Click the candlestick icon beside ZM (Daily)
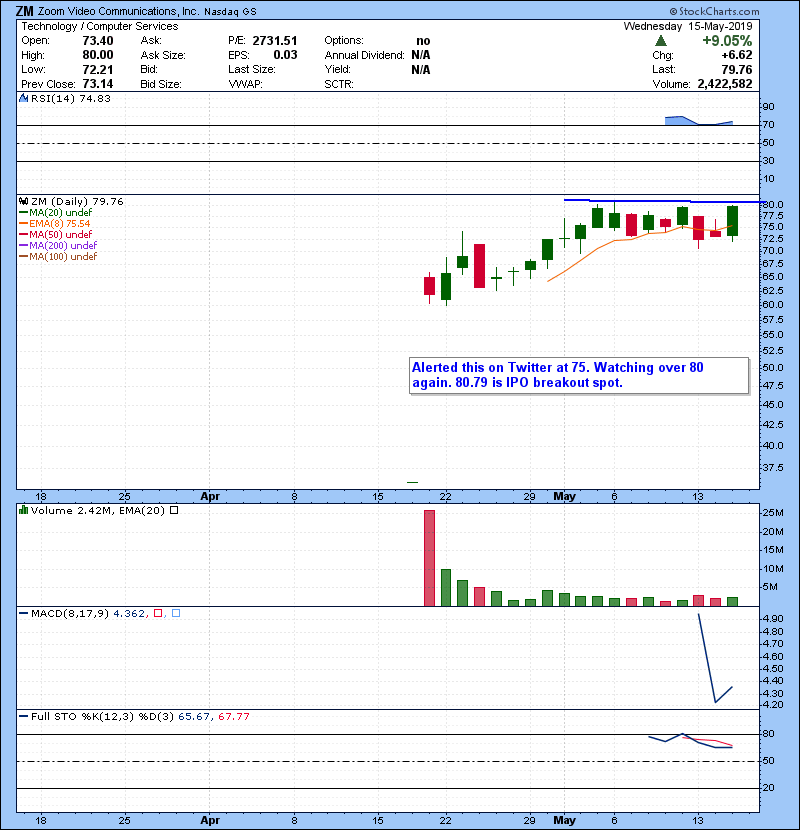 23,201
